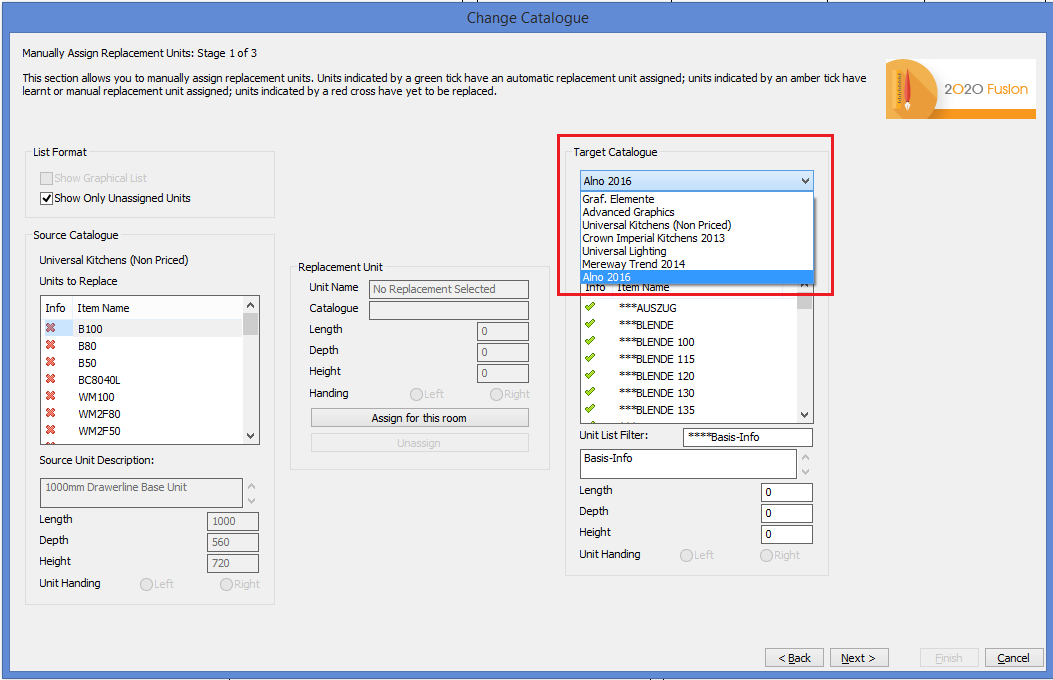Click the Source Unit Description text box
The image size is (1053, 680).
click(141, 493)
